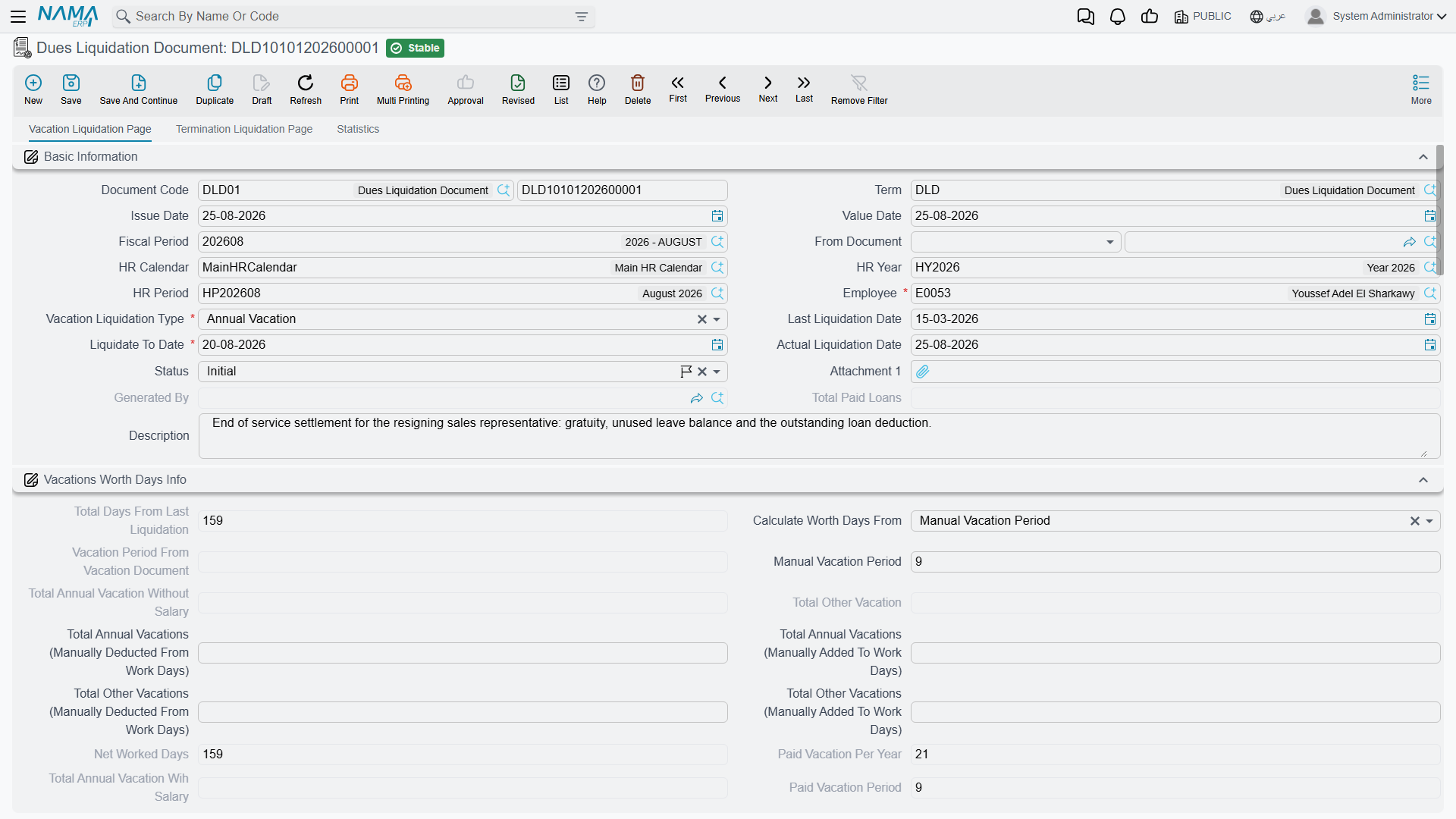
Task: Open Multi Printing option
Action: (x=403, y=89)
